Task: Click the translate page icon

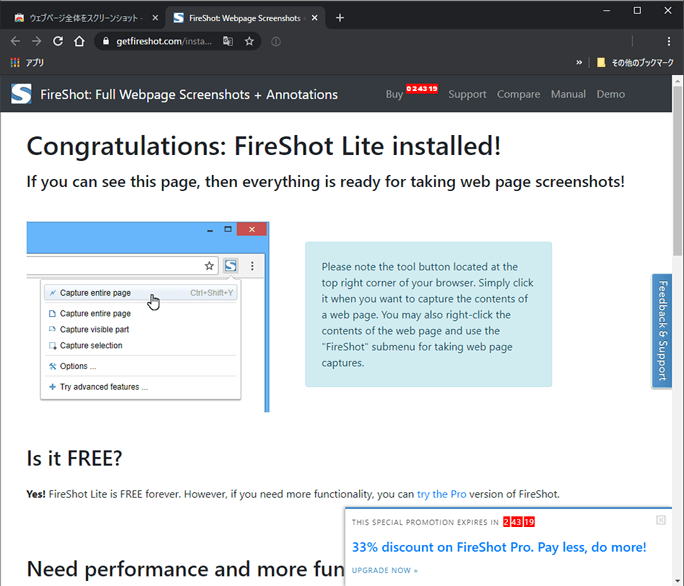Action: tap(228, 41)
